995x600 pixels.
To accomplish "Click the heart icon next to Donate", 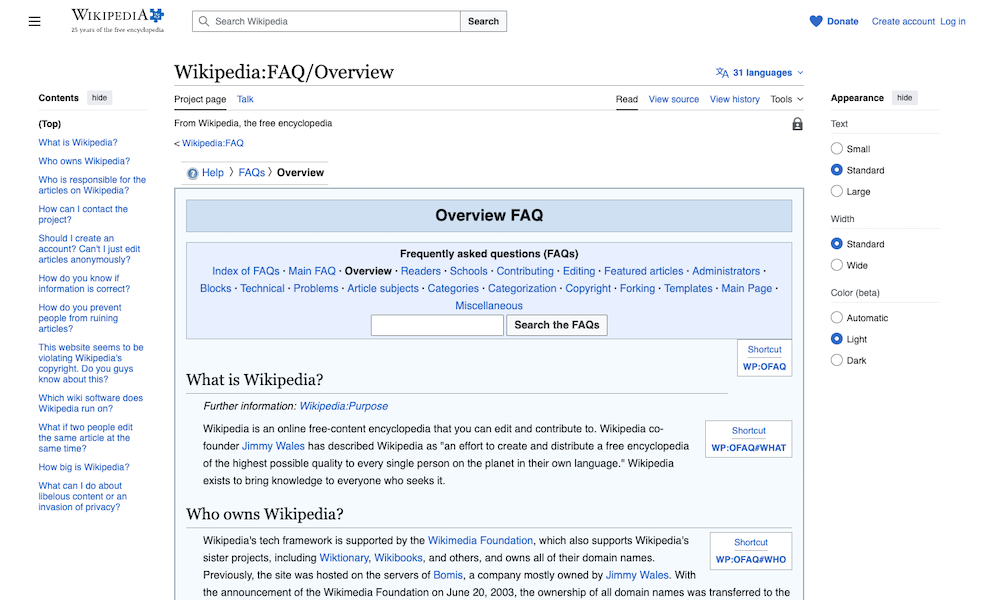I will (x=815, y=20).
